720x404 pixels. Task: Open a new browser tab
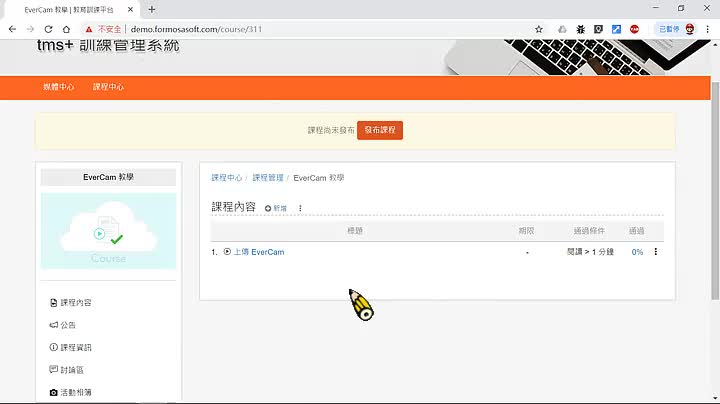(x=152, y=9)
